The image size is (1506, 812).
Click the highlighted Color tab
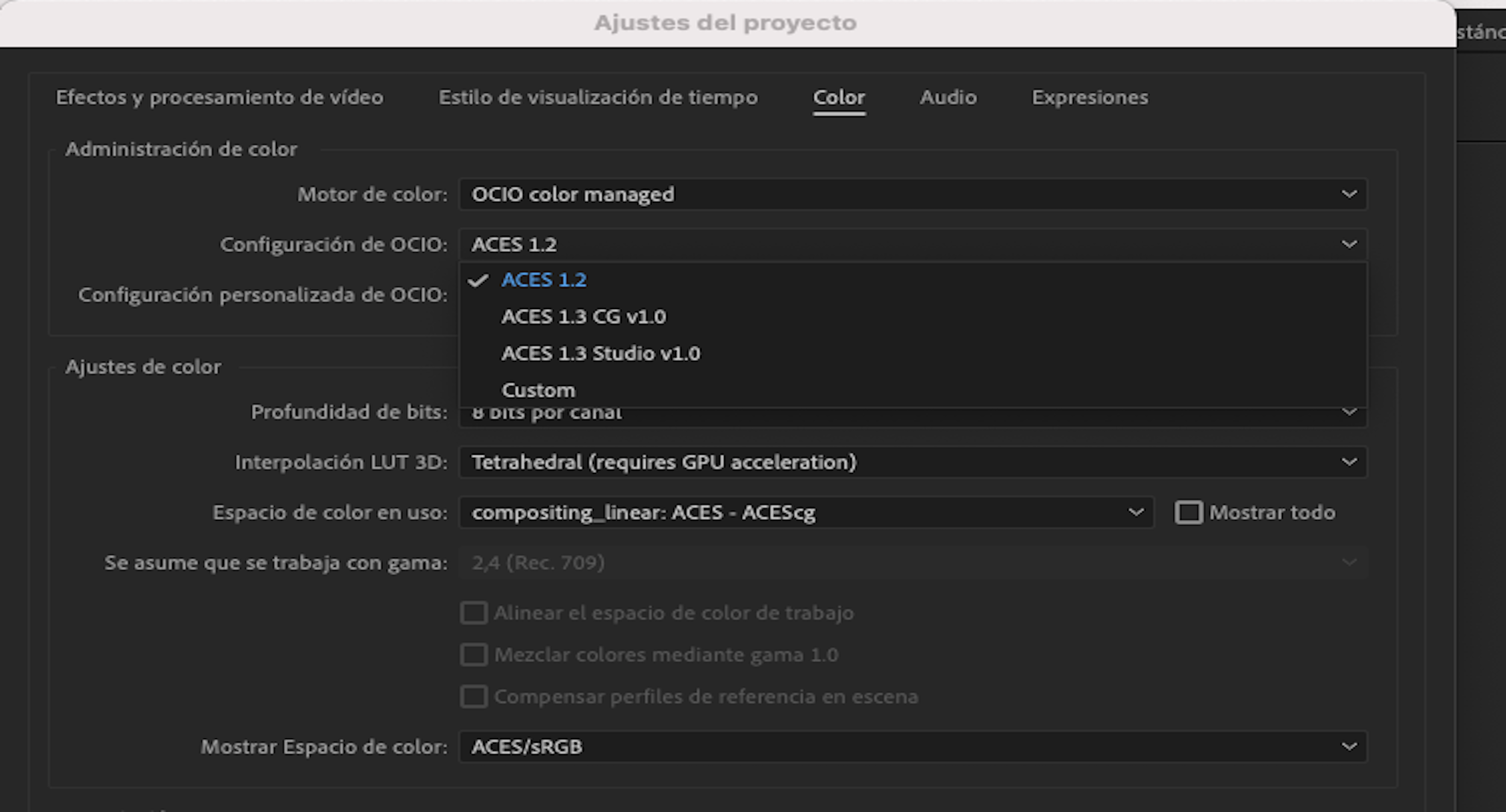point(839,97)
